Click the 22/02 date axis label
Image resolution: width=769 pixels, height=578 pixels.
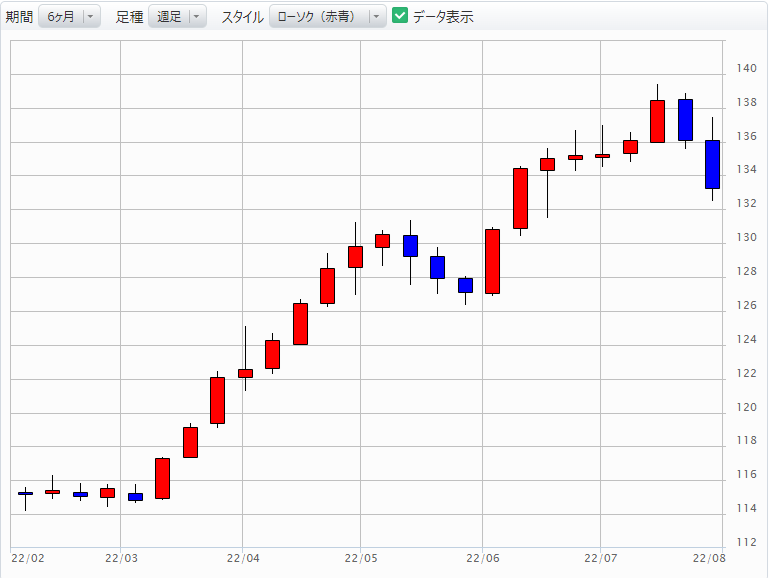(27, 558)
